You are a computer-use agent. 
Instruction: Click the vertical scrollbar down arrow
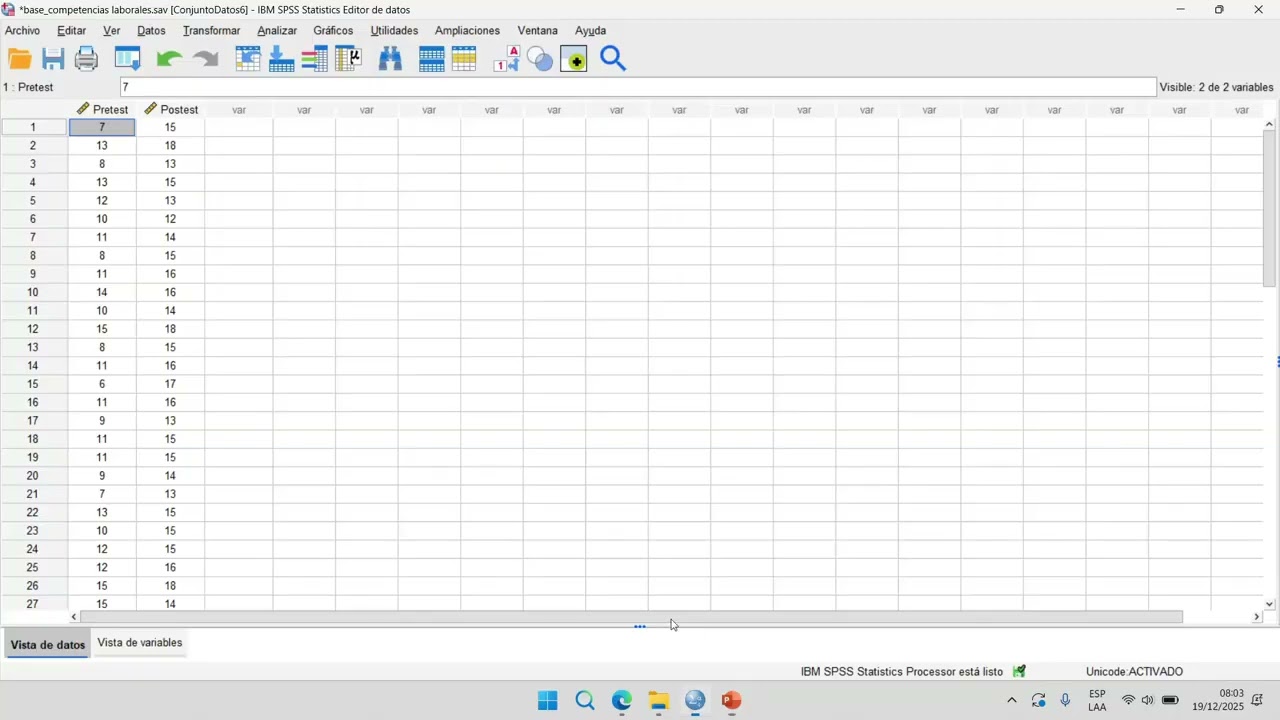tap(1270, 604)
